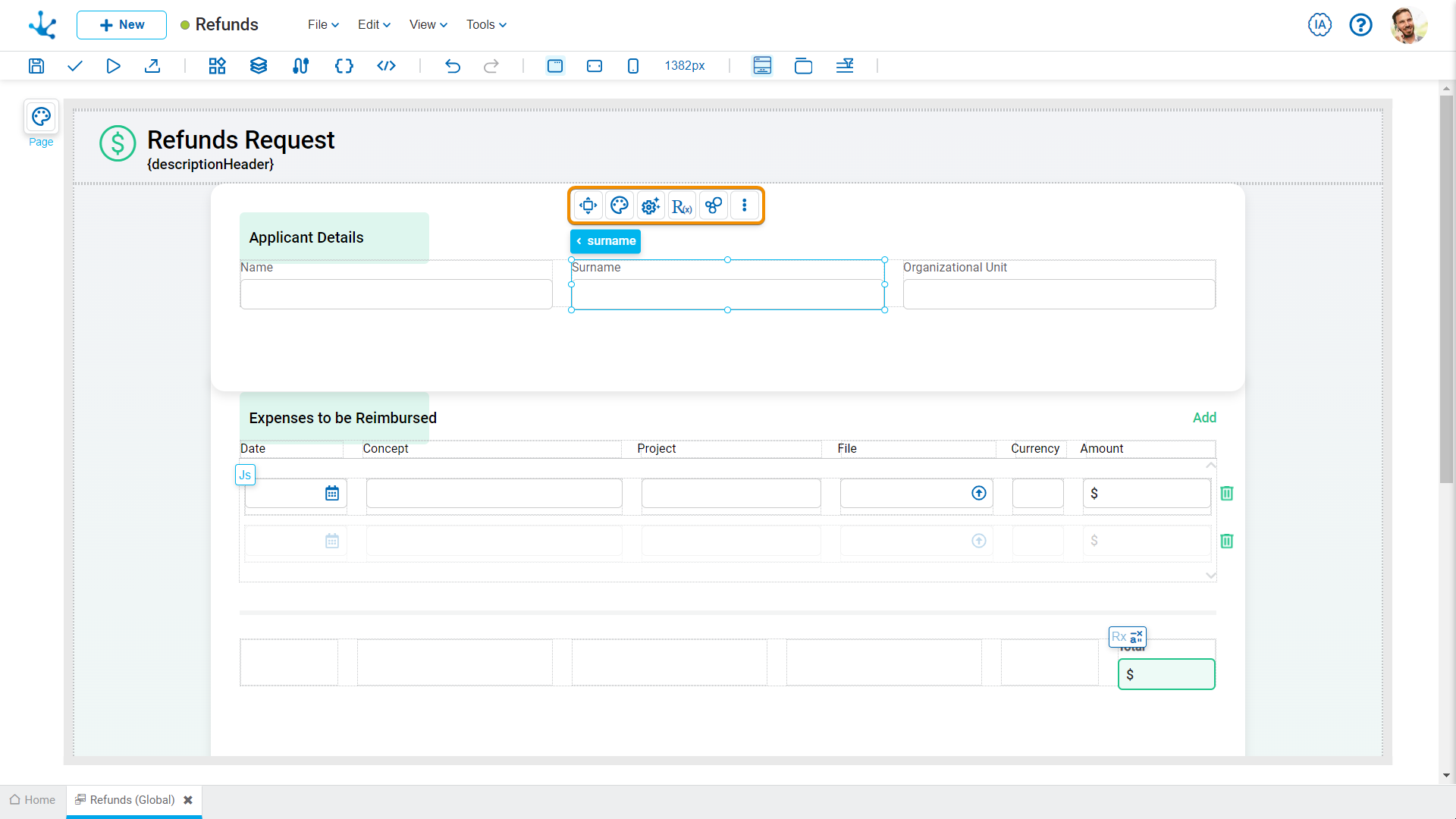Click the Run play icon
The height and width of the screenshot is (819, 1456).
coord(113,66)
